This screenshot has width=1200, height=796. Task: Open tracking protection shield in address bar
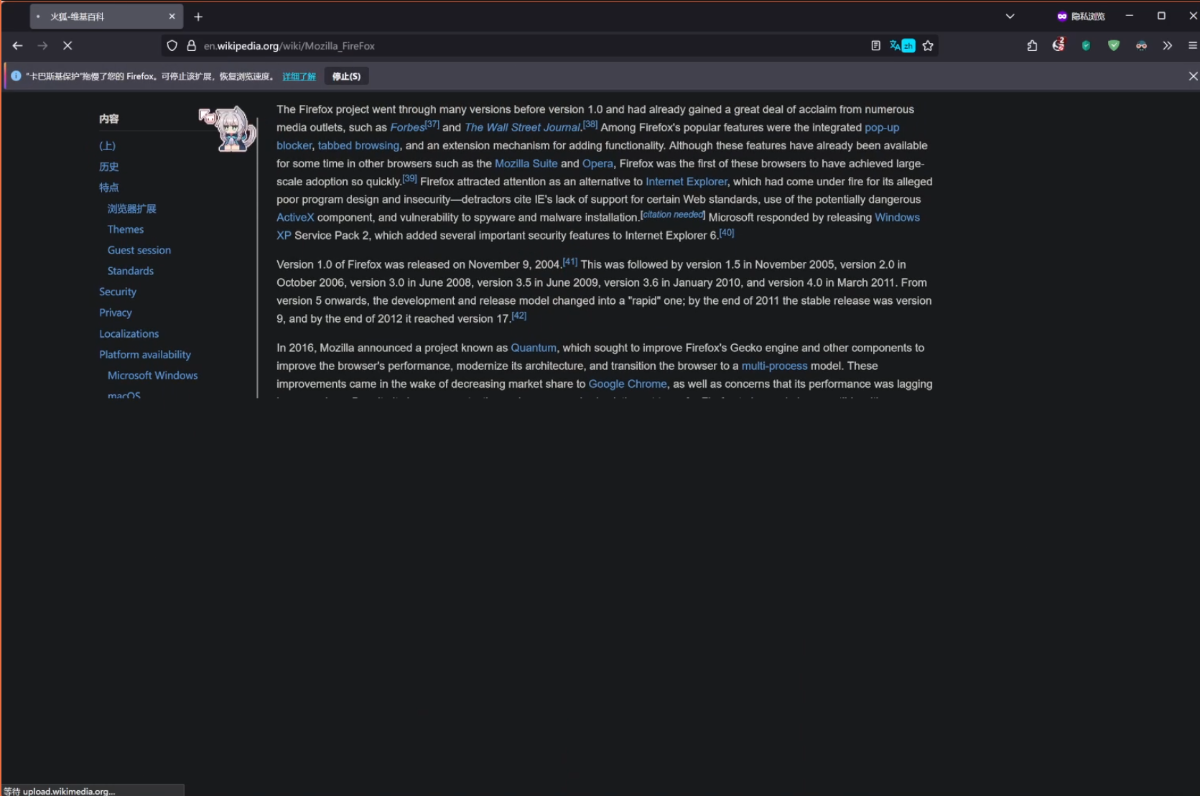tap(172, 45)
